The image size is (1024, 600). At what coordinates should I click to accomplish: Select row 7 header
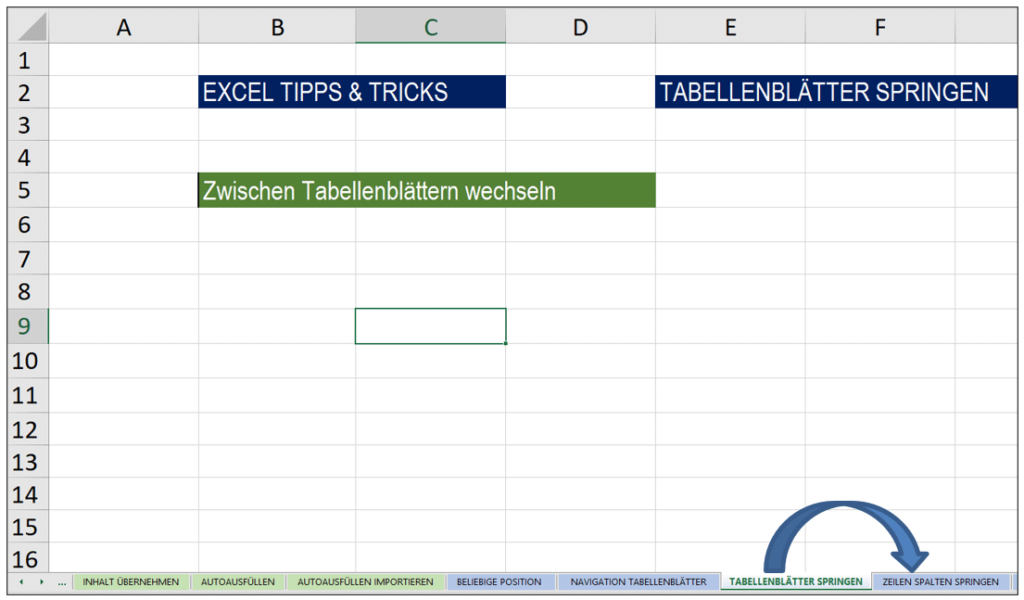coord(27,259)
